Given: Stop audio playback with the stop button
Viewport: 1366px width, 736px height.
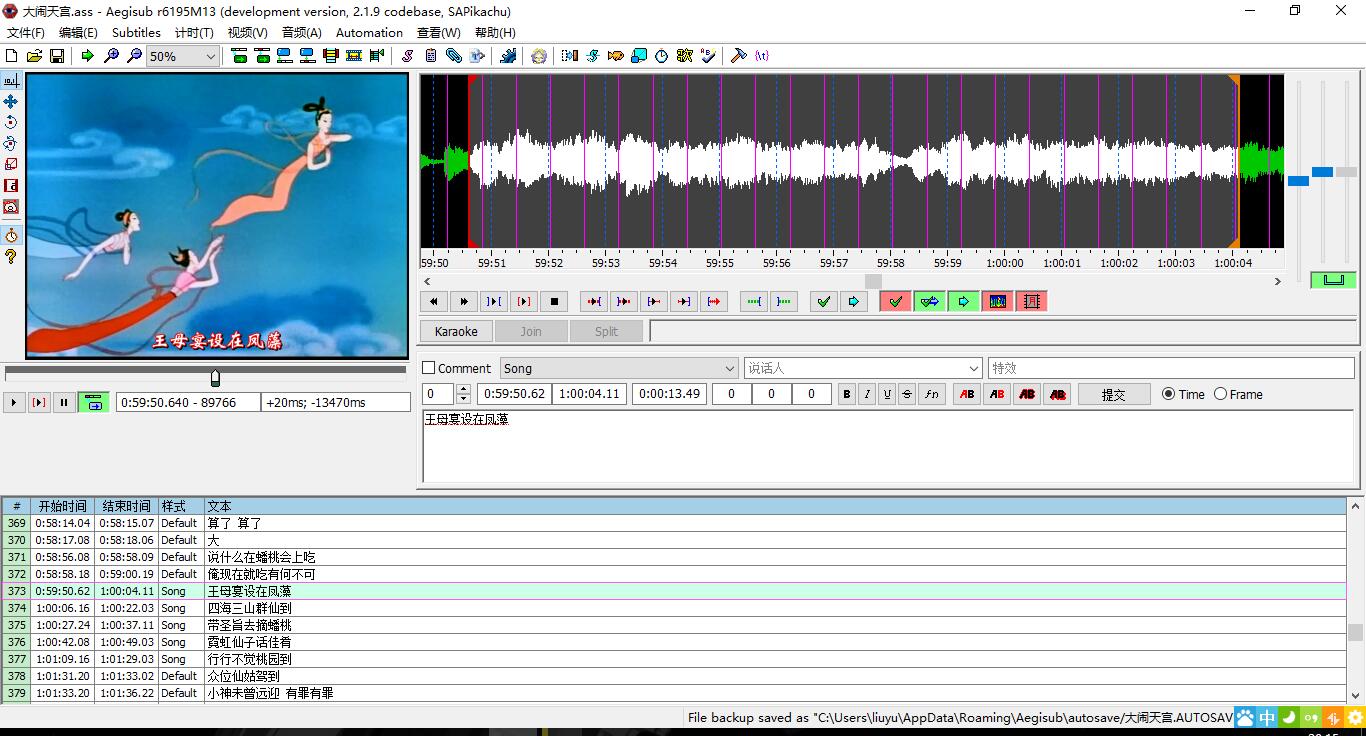Looking at the screenshot, I should [x=554, y=301].
